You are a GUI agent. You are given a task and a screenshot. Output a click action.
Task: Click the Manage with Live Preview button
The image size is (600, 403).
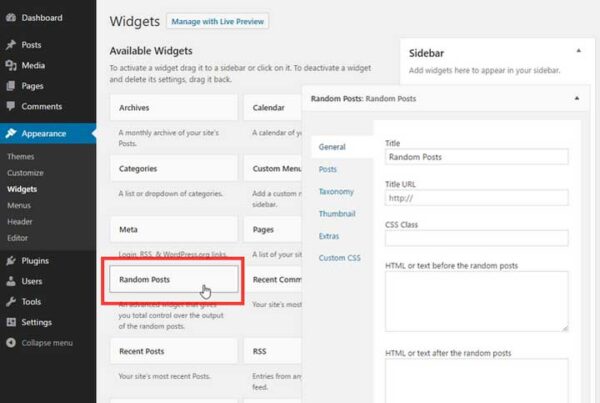(218, 21)
